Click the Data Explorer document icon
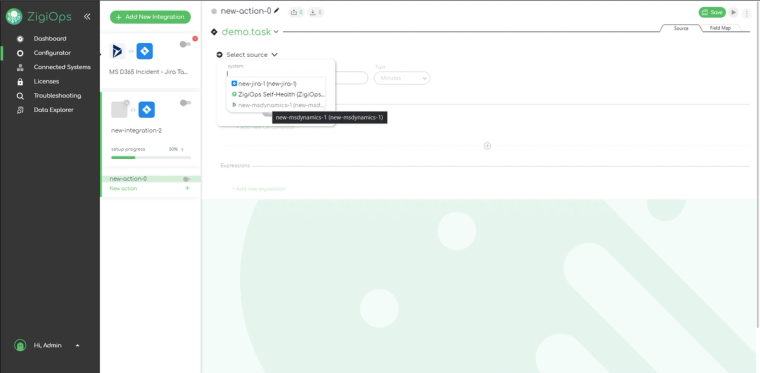760x373 pixels. (x=20, y=110)
